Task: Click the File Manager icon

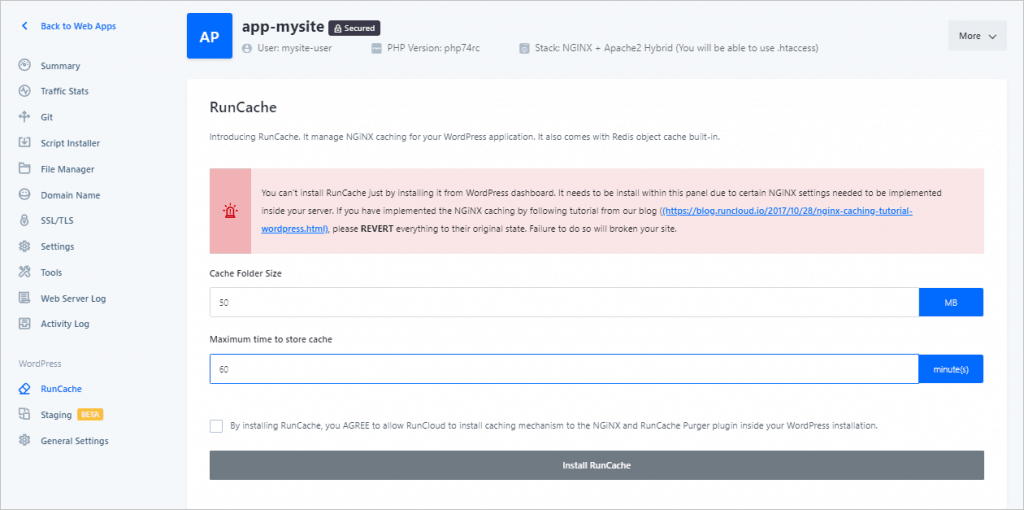Action: point(24,169)
